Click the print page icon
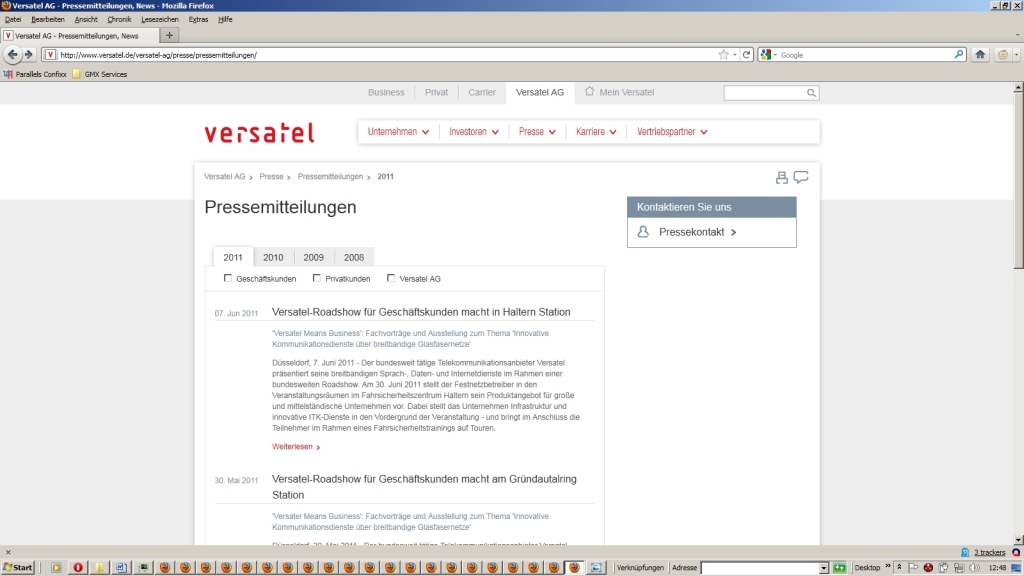The width and height of the screenshot is (1024, 576). 782,178
